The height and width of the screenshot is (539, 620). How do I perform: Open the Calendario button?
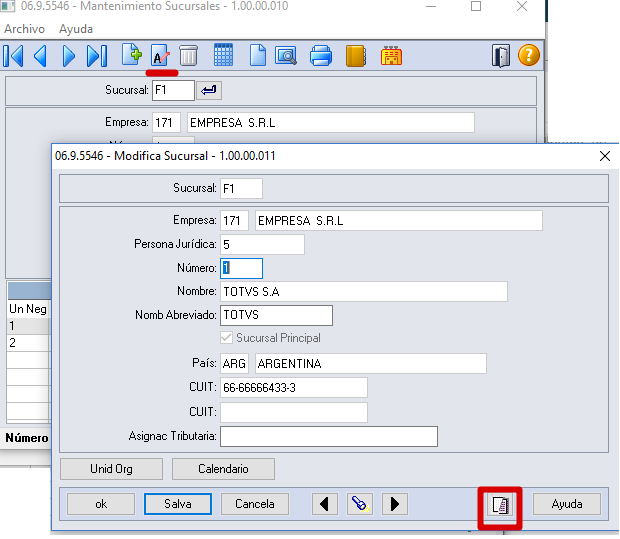[x=223, y=469]
